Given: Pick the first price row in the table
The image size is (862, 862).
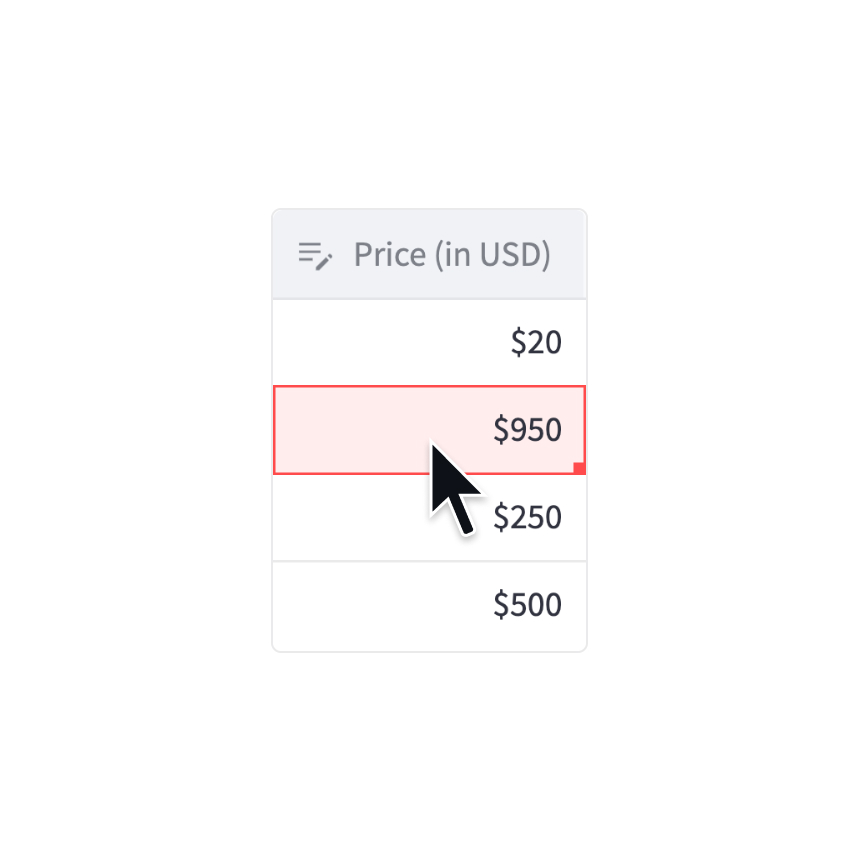Looking at the screenshot, I should click(x=429, y=342).
